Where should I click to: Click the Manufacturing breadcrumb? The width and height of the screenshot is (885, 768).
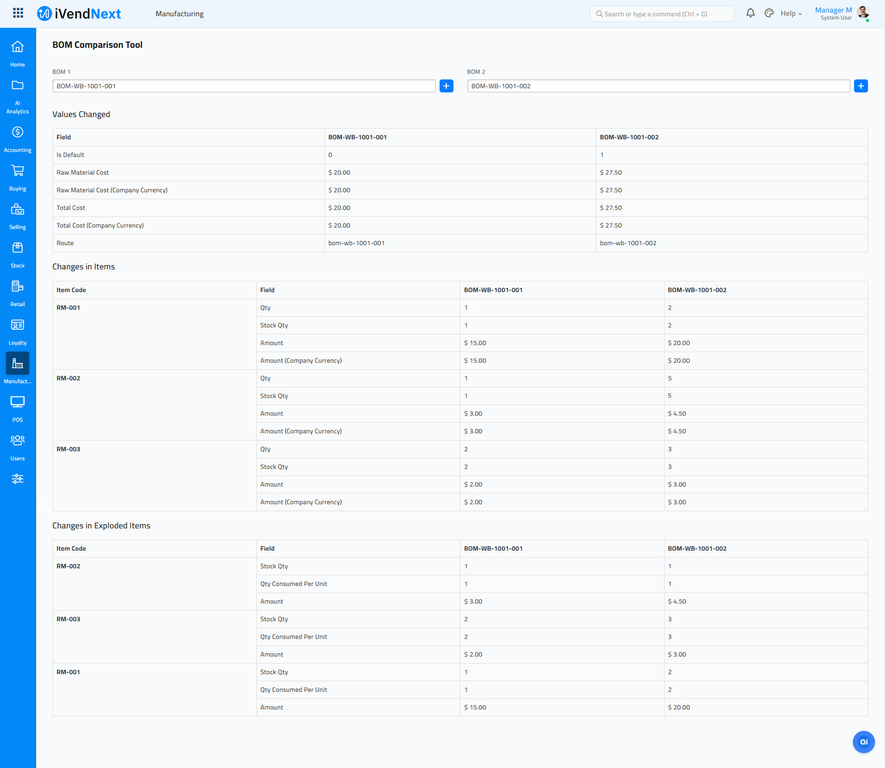pyautogui.click(x=179, y=14)
